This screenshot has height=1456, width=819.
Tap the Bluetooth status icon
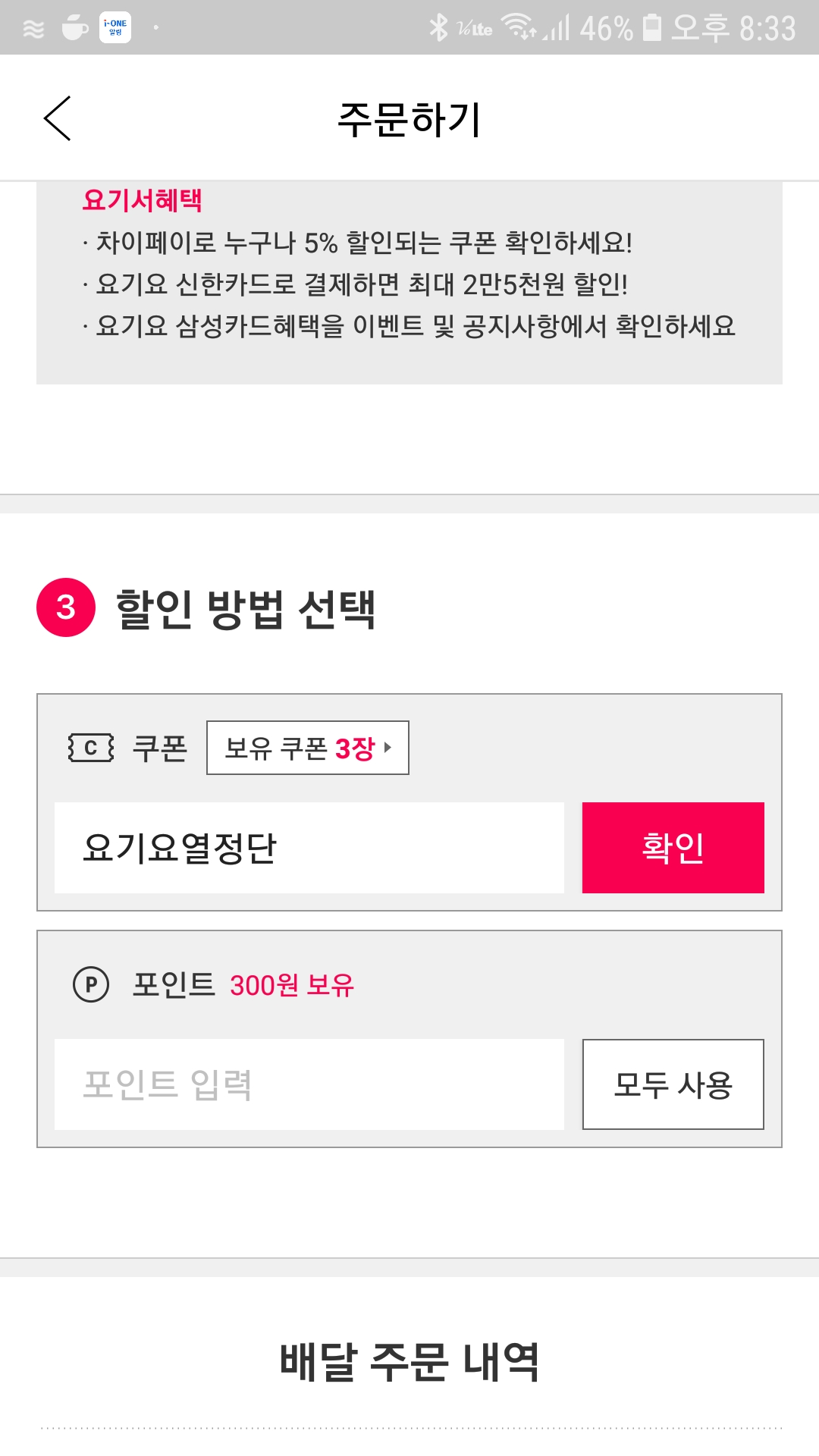[x=438, y=28]
